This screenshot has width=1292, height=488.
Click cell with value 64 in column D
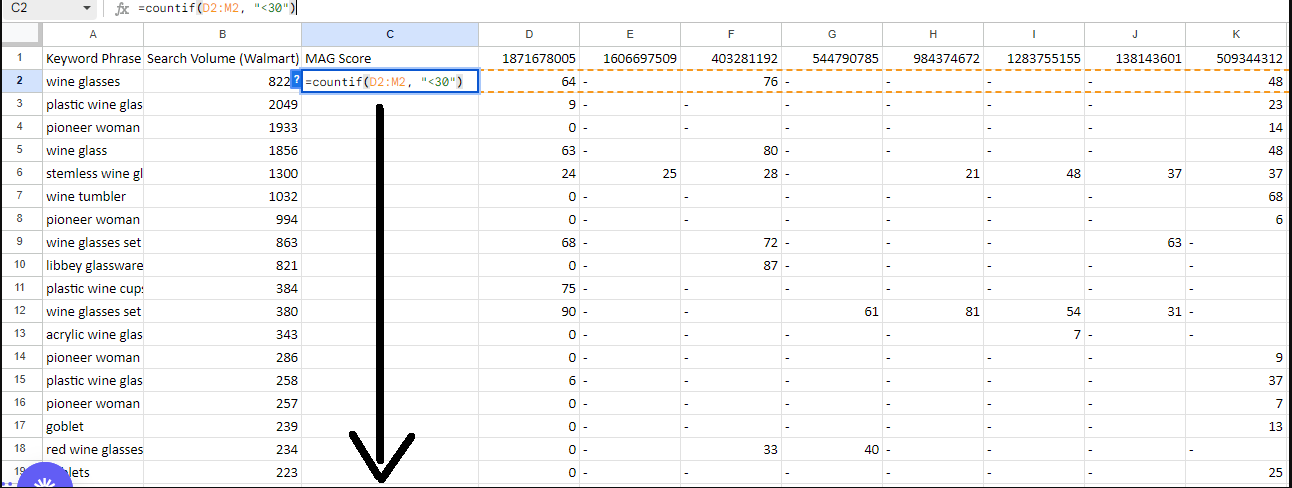[x=529, y=81]
